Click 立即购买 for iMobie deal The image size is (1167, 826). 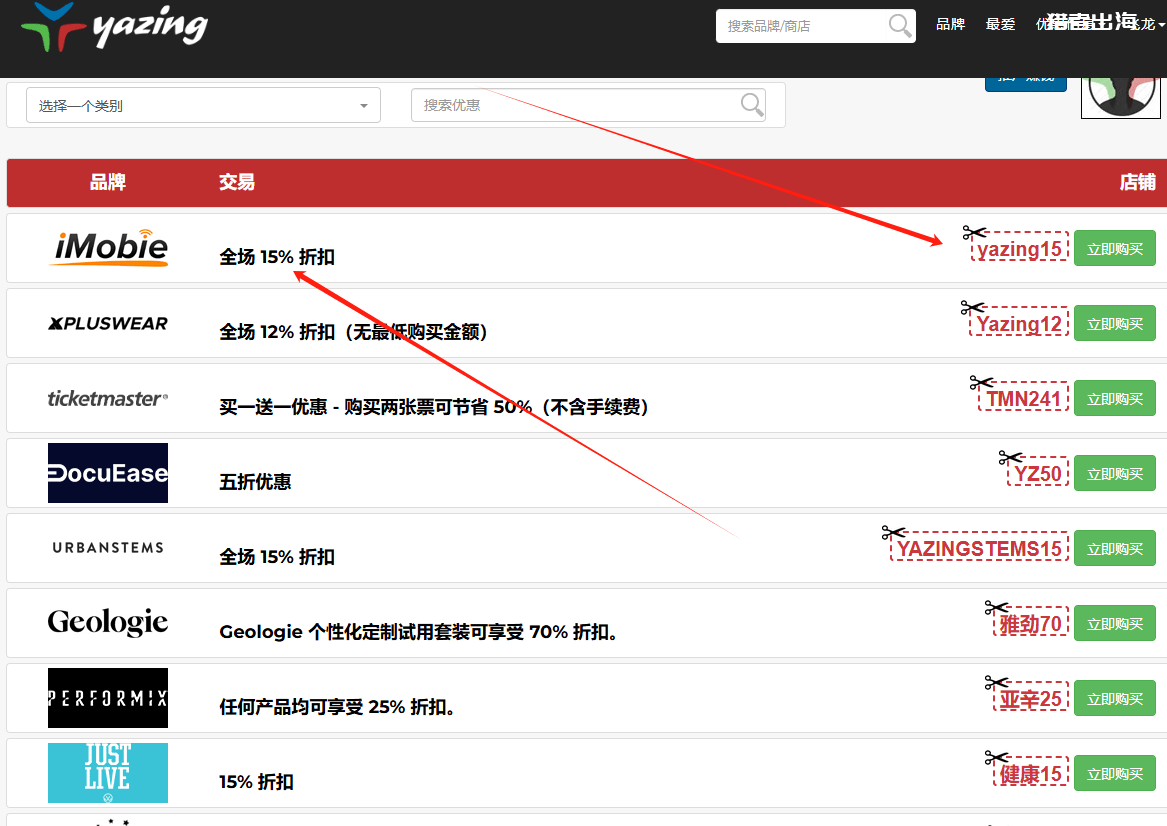(1115, 249)
